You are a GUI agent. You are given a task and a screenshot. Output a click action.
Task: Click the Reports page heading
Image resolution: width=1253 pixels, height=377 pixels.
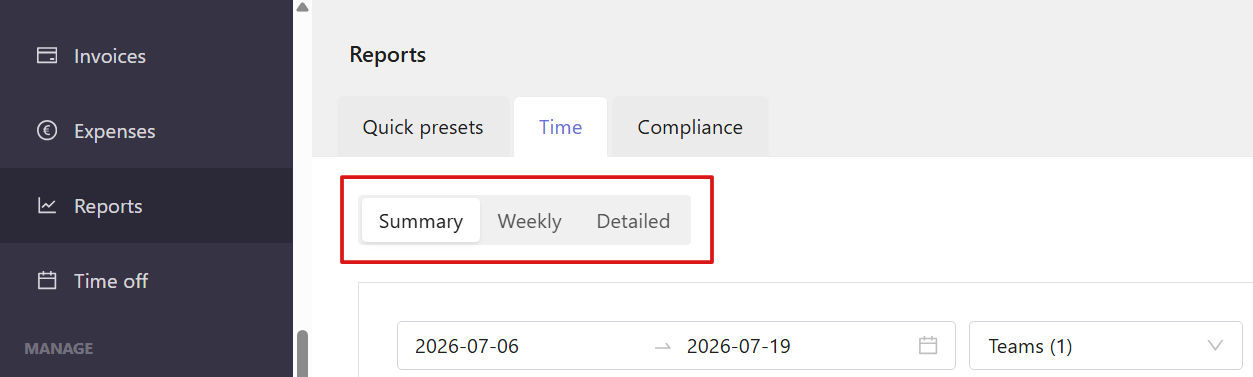(x=388, y=55)
